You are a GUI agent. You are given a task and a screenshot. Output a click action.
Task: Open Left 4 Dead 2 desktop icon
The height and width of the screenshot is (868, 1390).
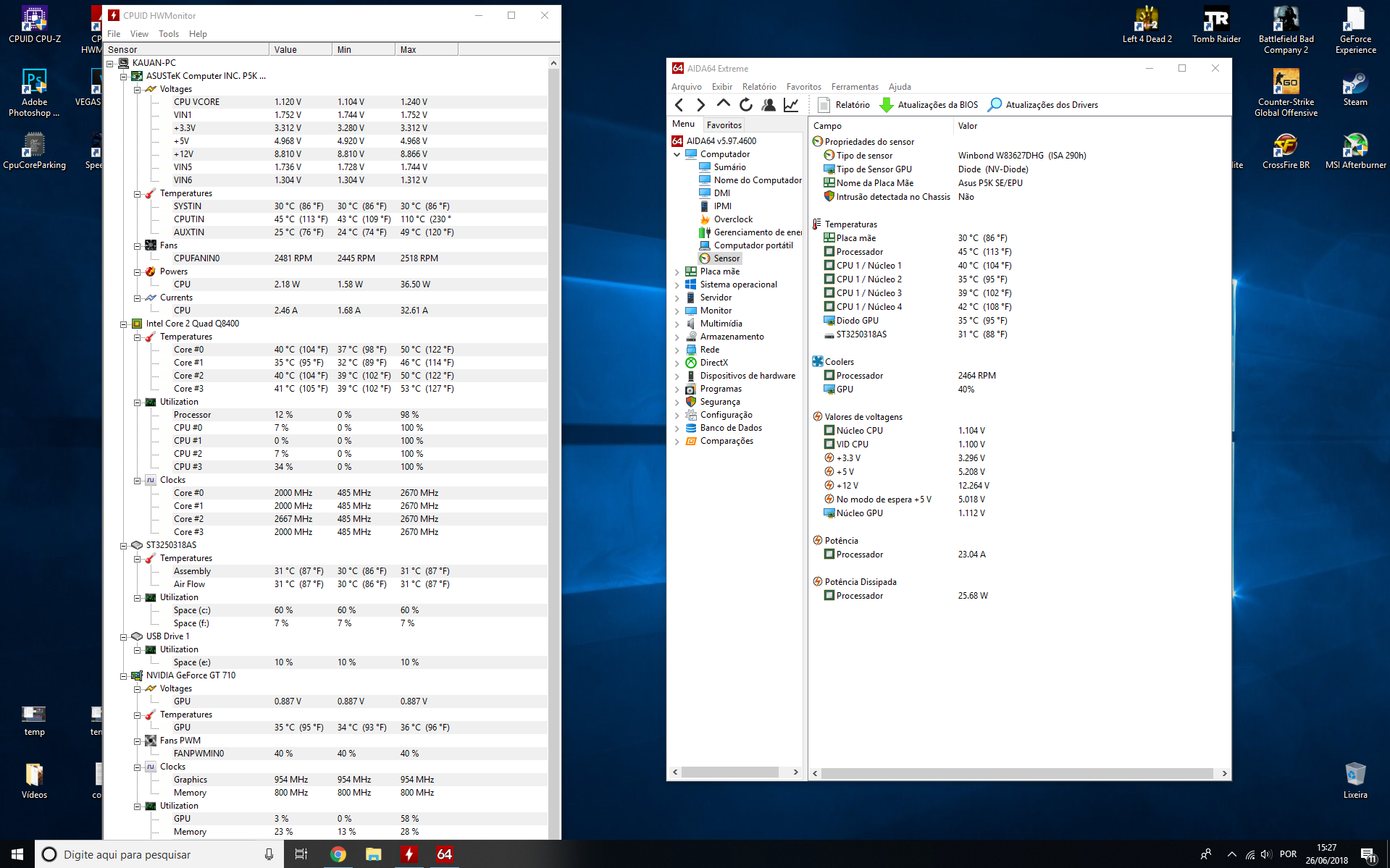coord(1147,25)
